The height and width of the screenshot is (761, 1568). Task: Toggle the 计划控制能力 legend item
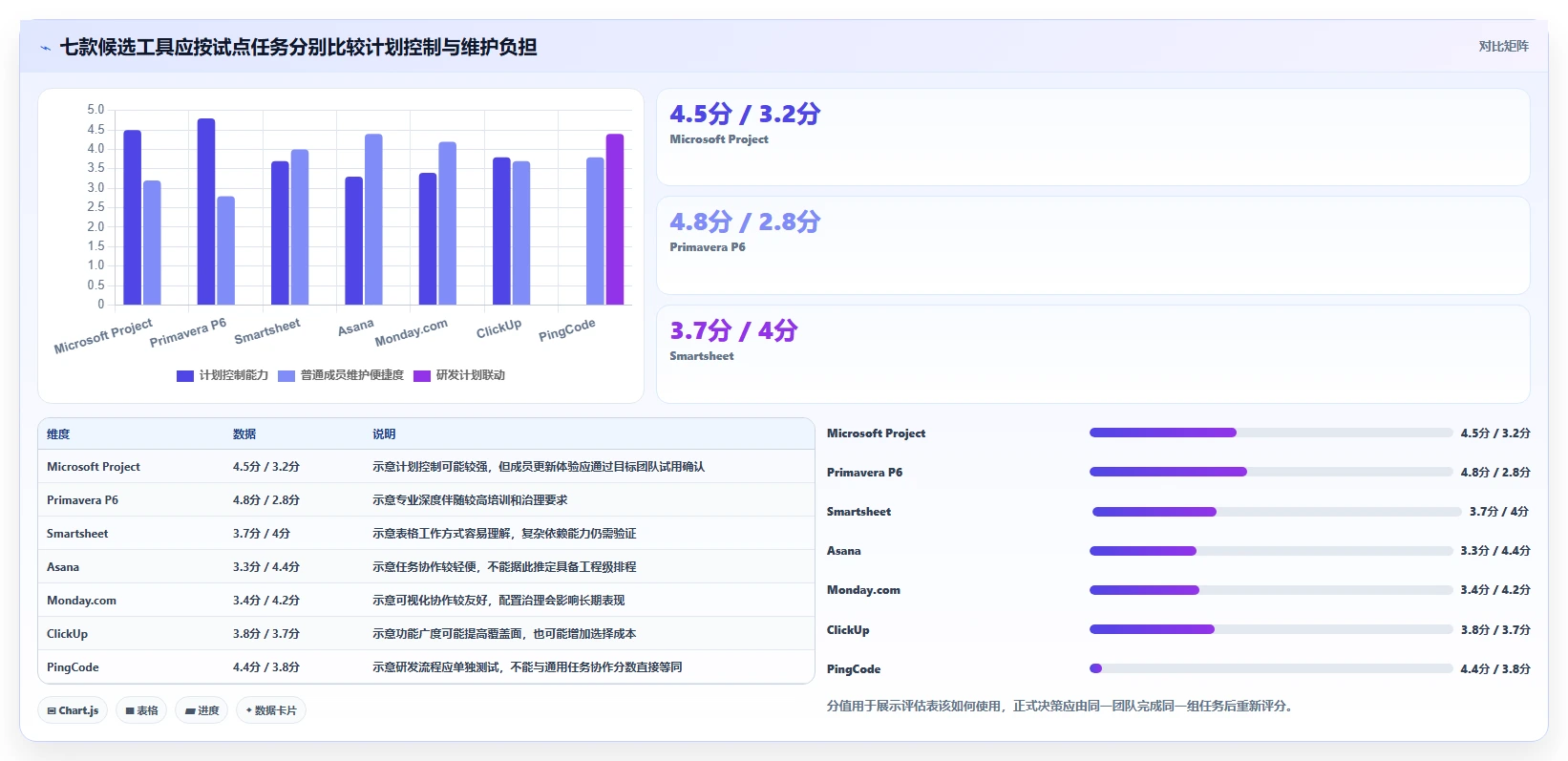[x=222, y=375]
